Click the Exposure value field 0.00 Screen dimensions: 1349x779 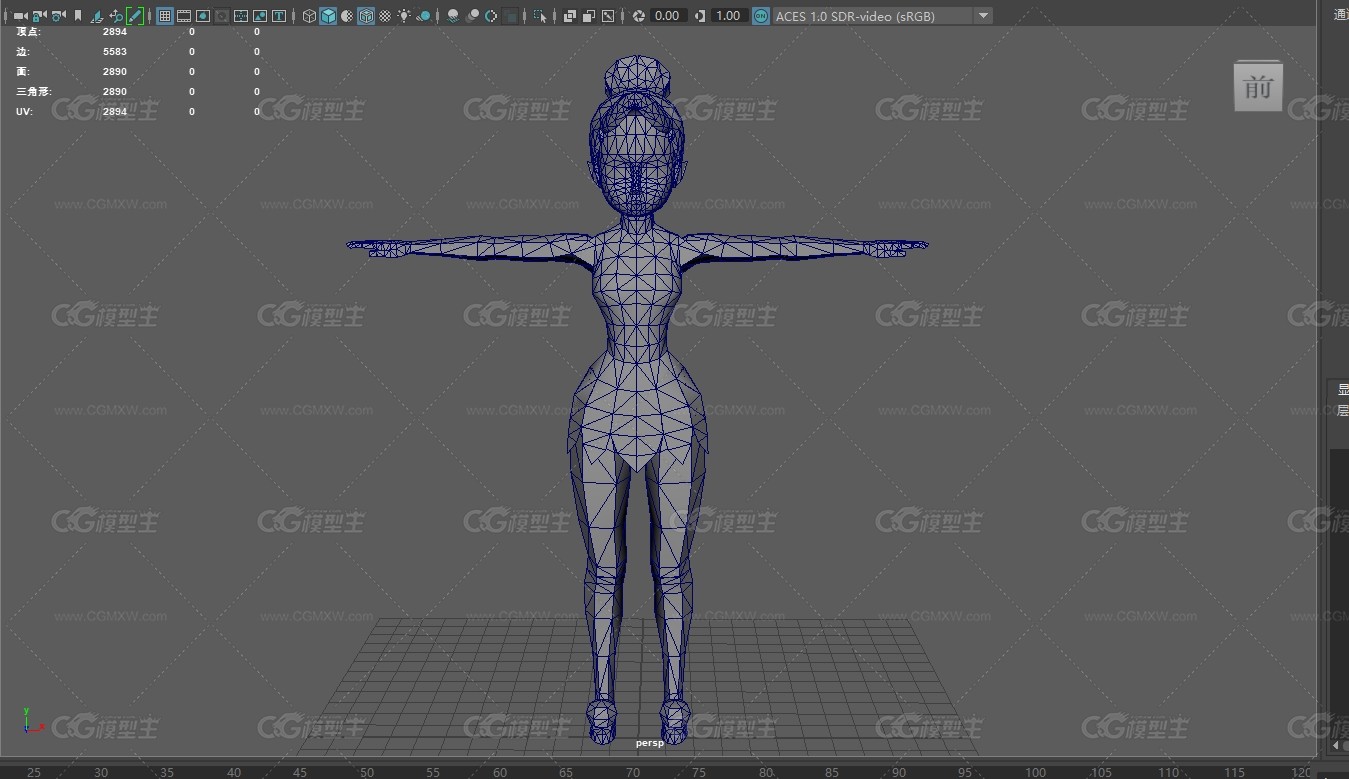click(x=668, y=16)
